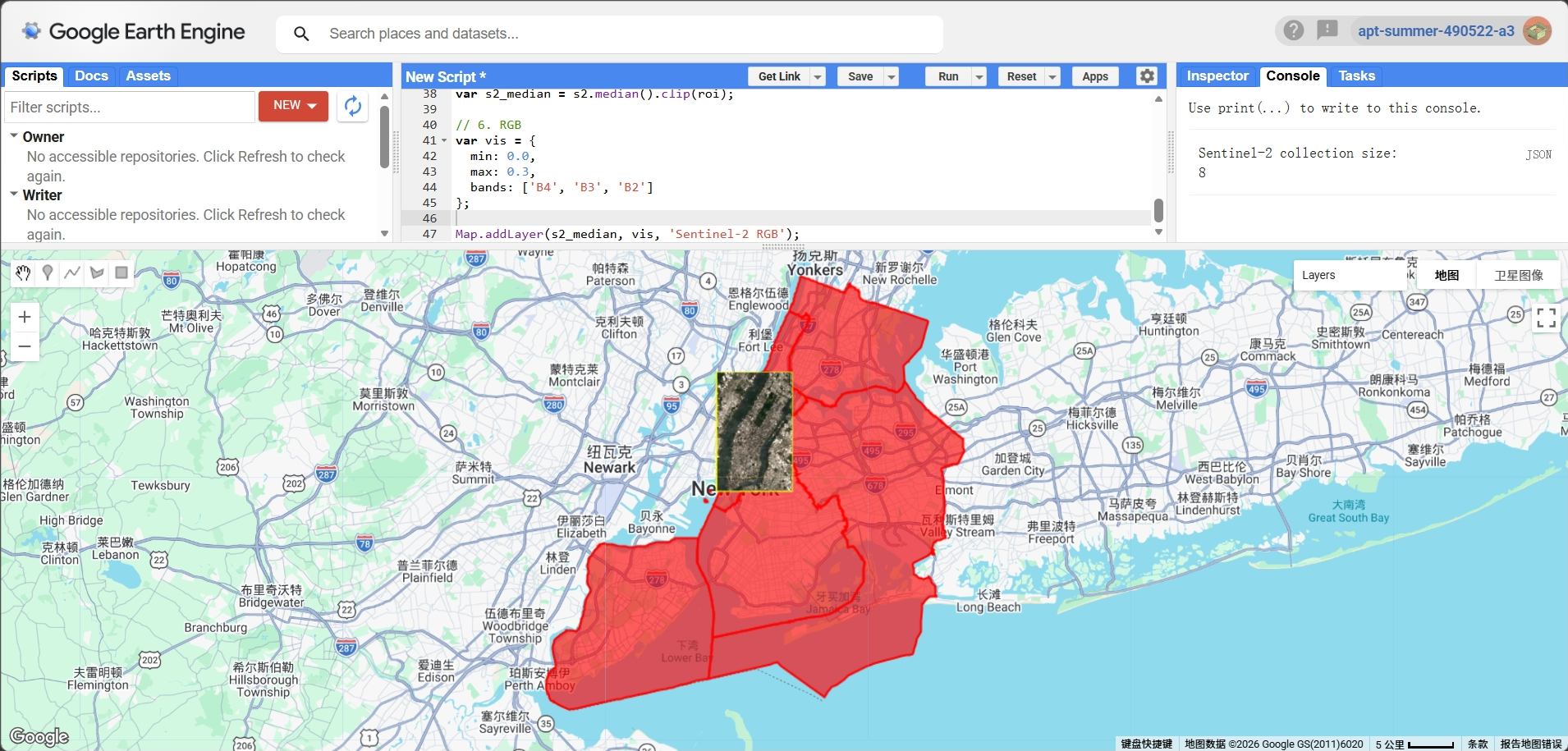
Task: Open the Save dropdown arrow
Action: click(x=891, y=76)
